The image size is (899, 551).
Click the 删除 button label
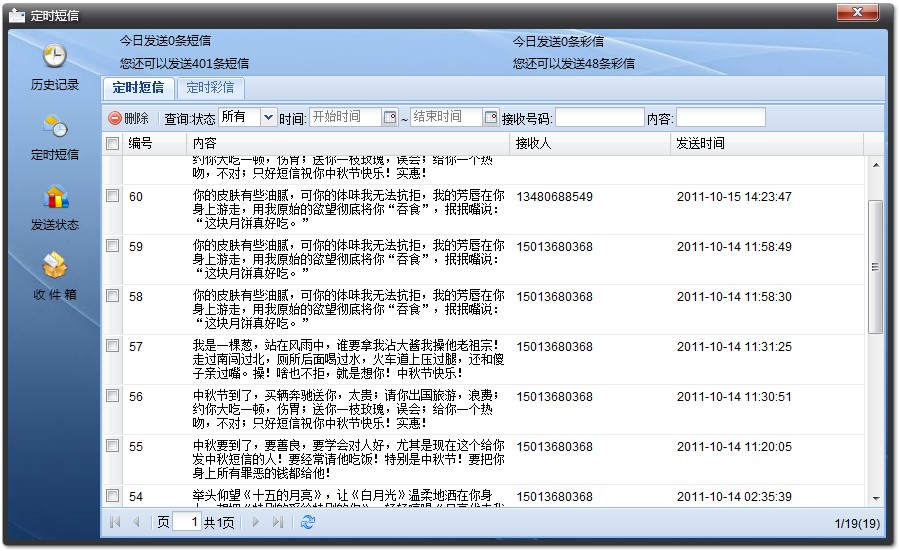click(x=136, y=118)
